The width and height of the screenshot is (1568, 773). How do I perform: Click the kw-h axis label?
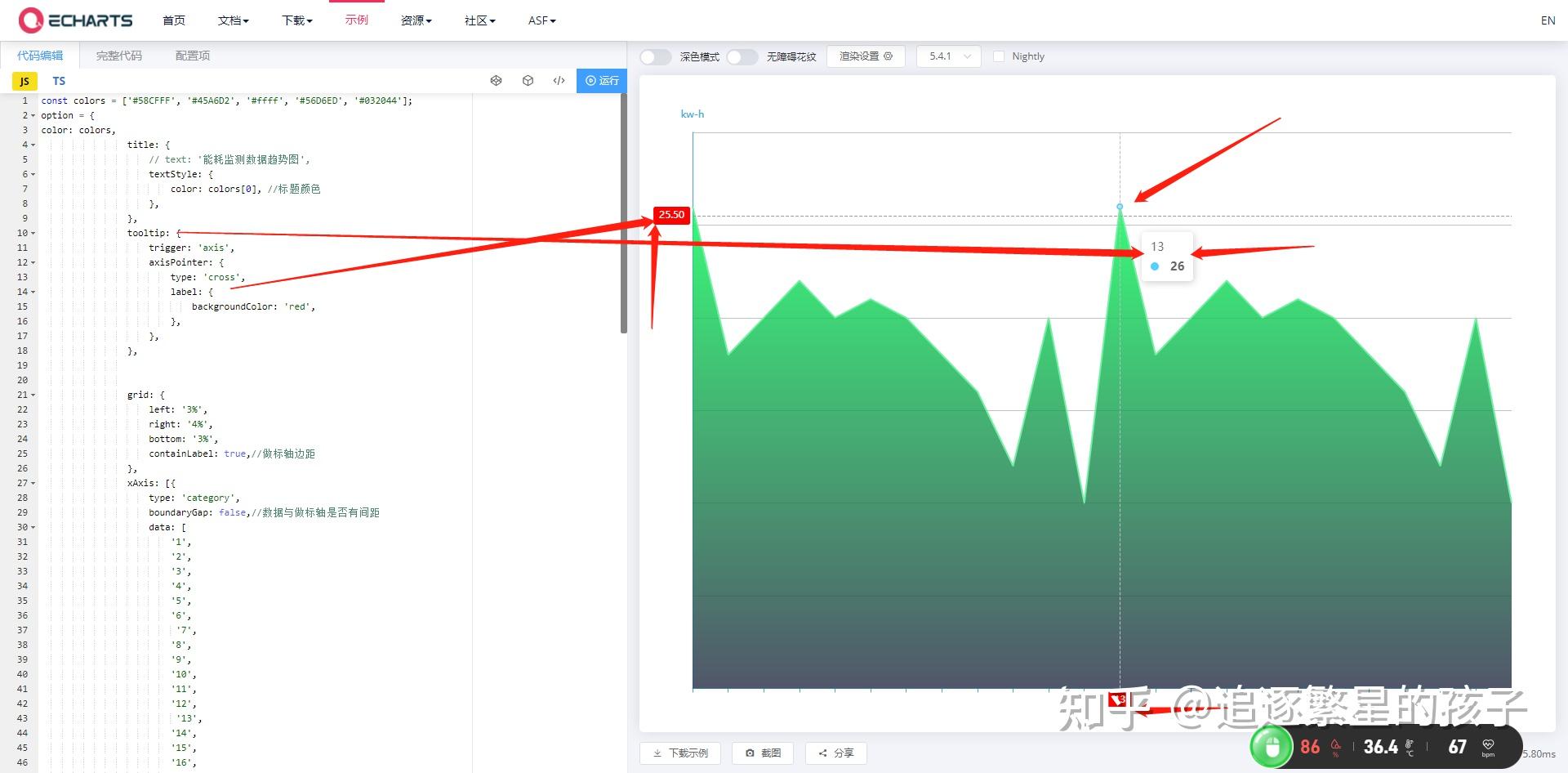pyautogui.click(x=693, y=114)
